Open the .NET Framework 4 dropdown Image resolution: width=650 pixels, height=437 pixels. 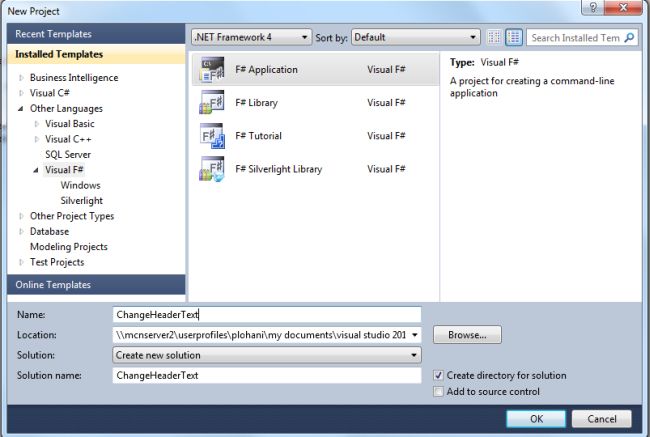click(x=252, y=37)
